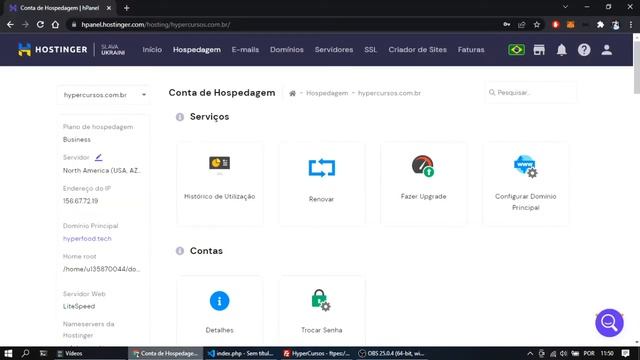Open Domínios menu
The height and width of the screenshot is (360, 640).
click(287, 49)
